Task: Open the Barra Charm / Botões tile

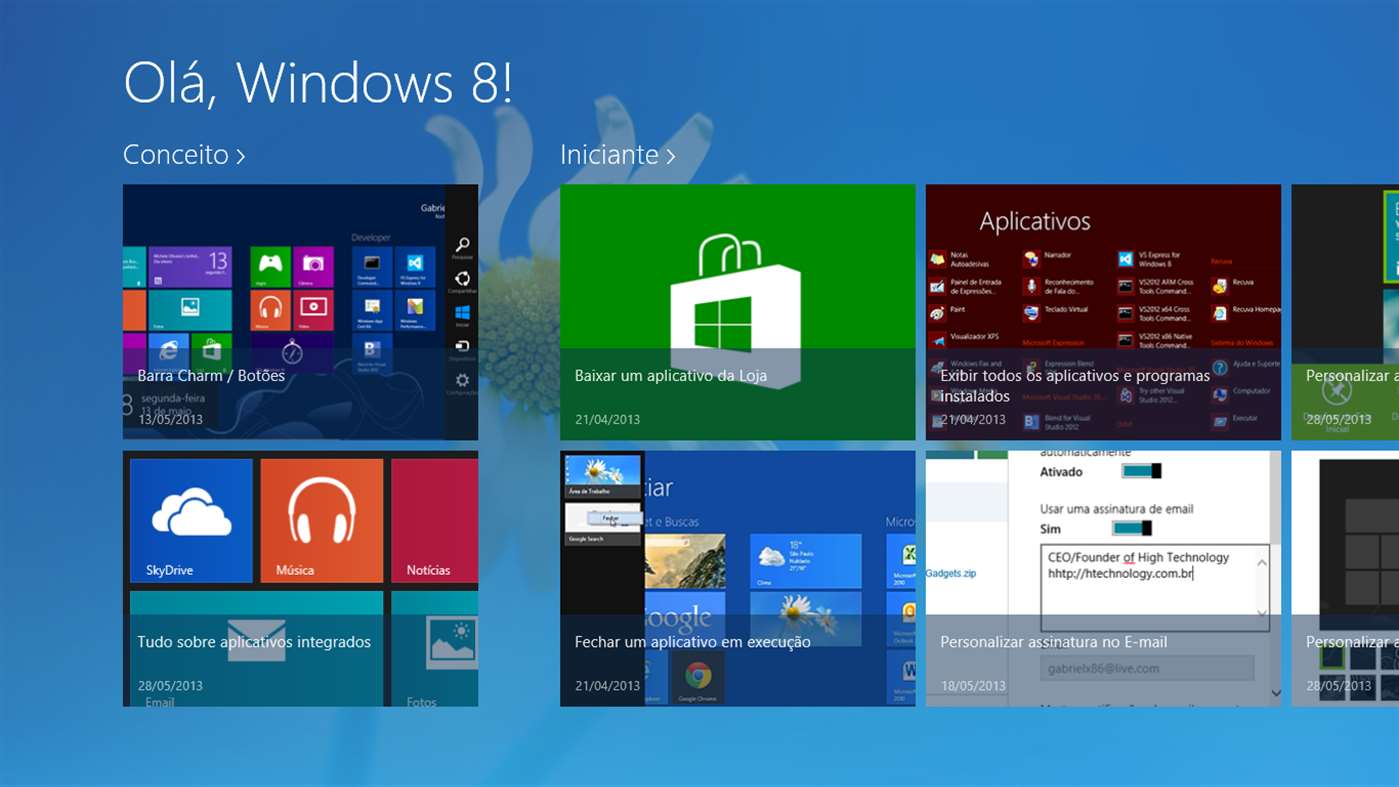Action: (x=300, y=312)
